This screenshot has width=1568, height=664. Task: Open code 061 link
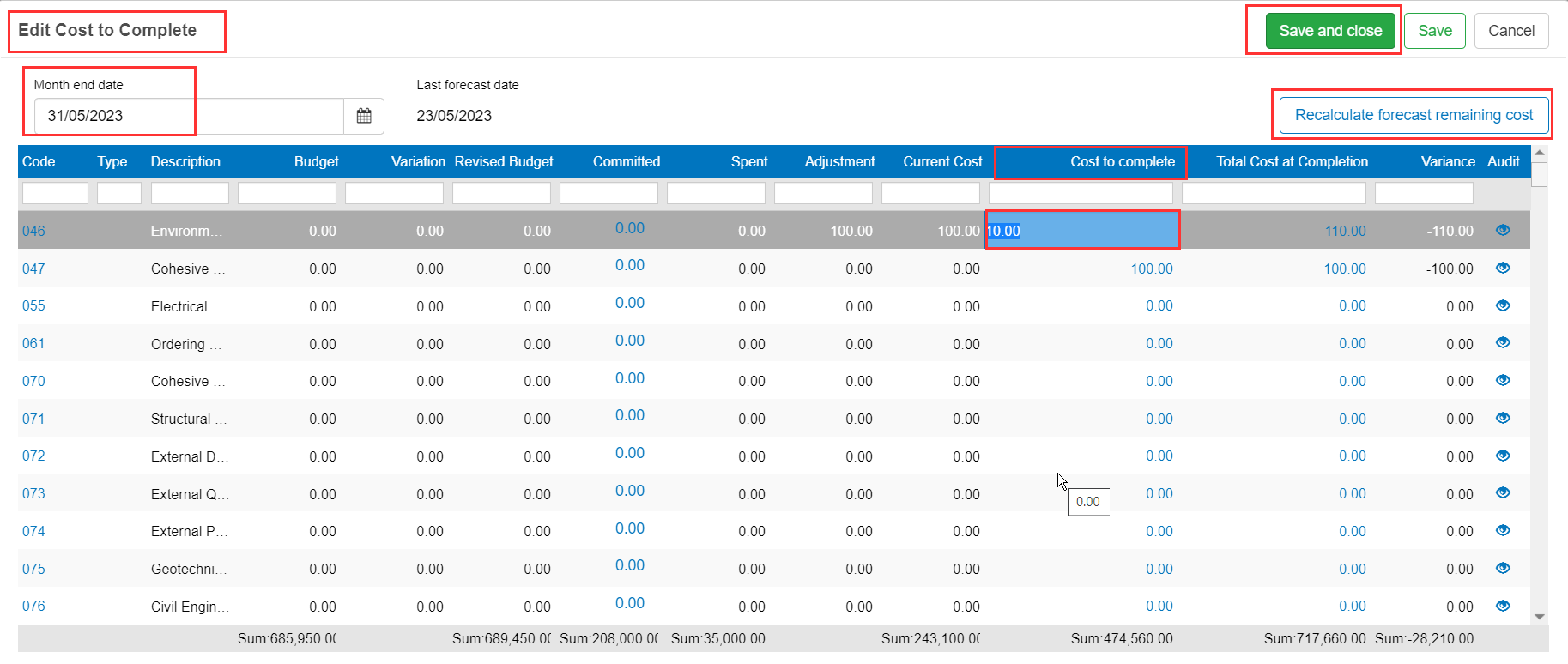coord(33,343)
